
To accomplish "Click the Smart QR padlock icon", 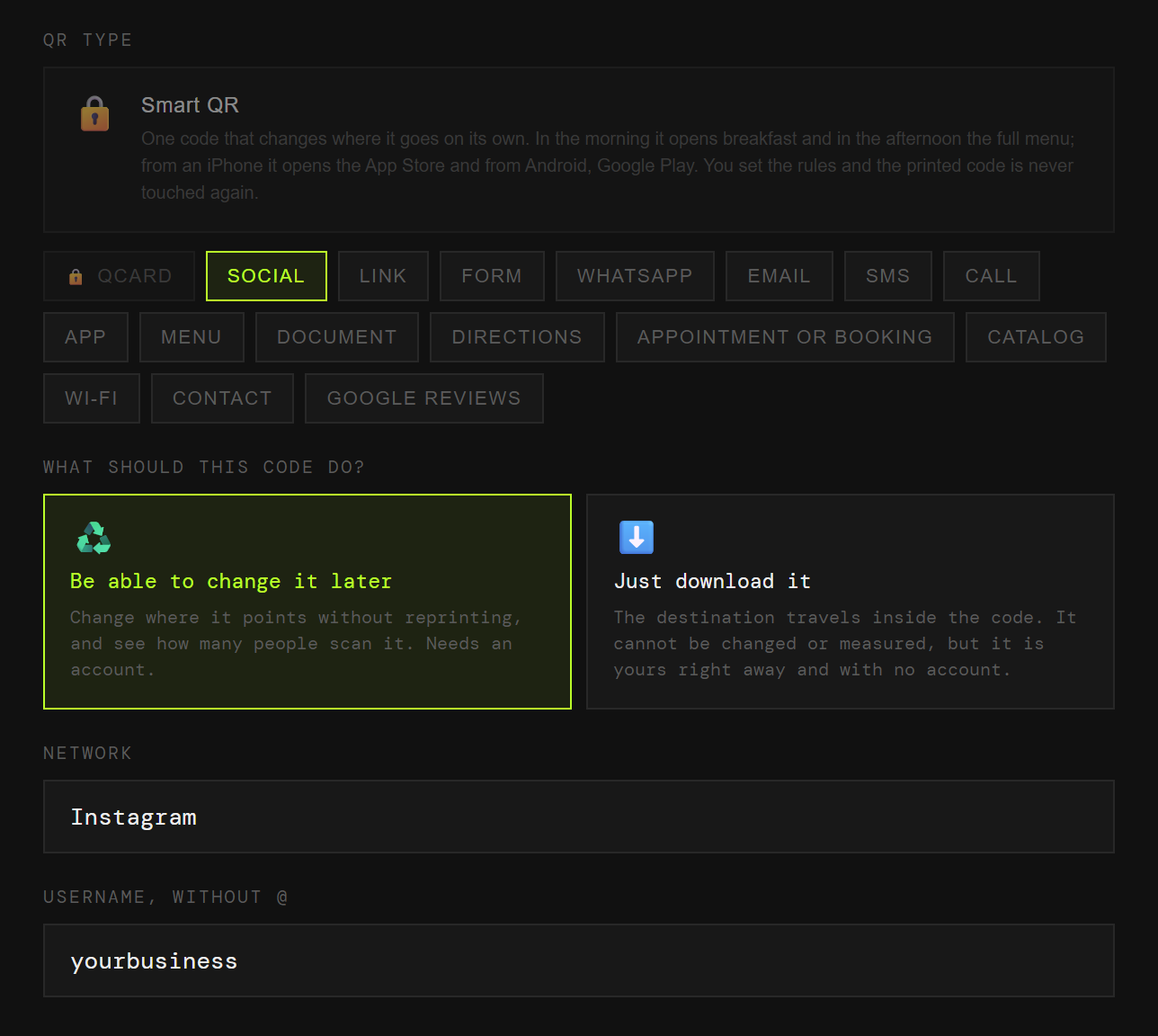I will tap(94, 114).
